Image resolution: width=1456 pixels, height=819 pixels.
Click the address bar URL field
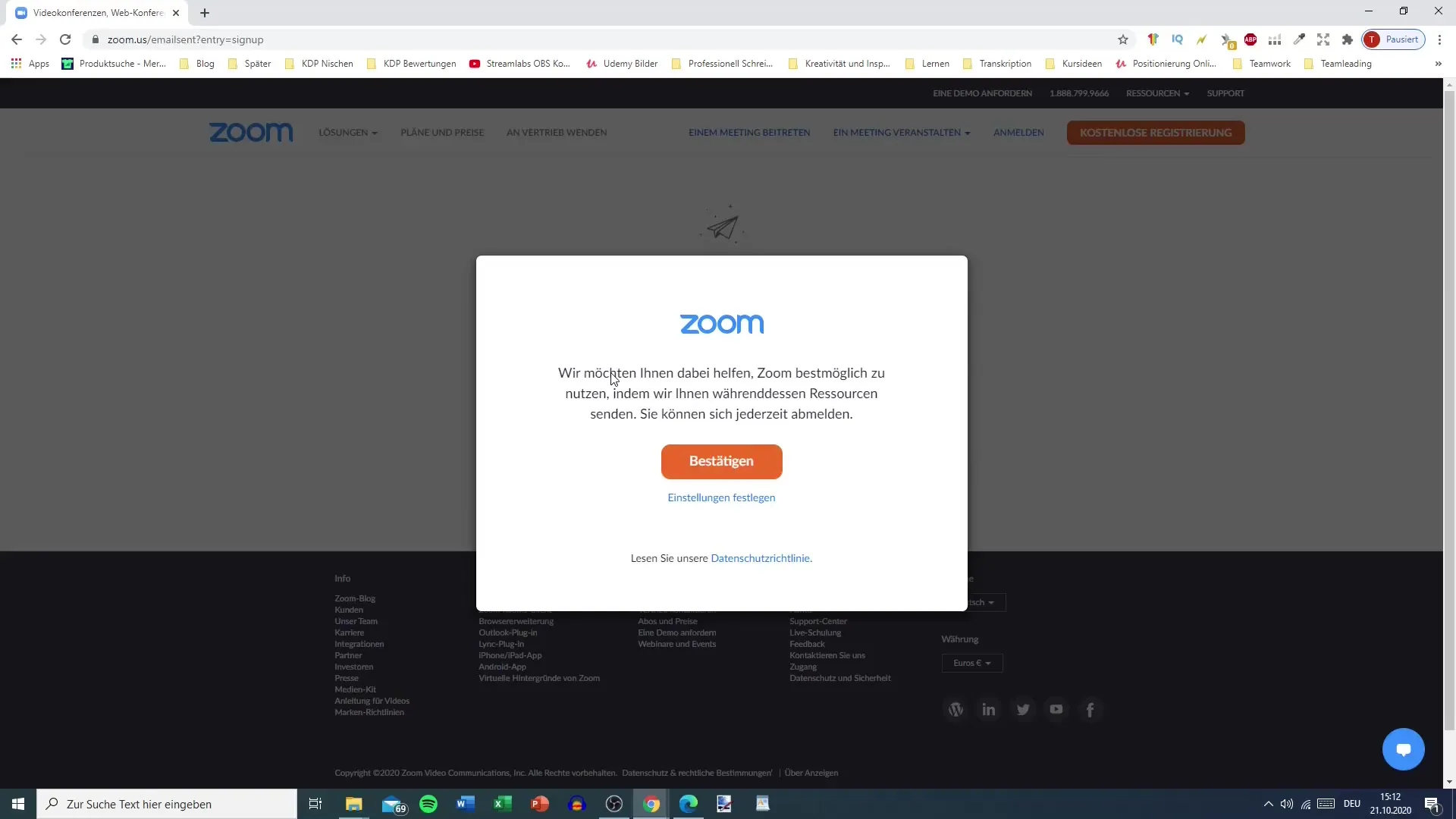point(185,39)
